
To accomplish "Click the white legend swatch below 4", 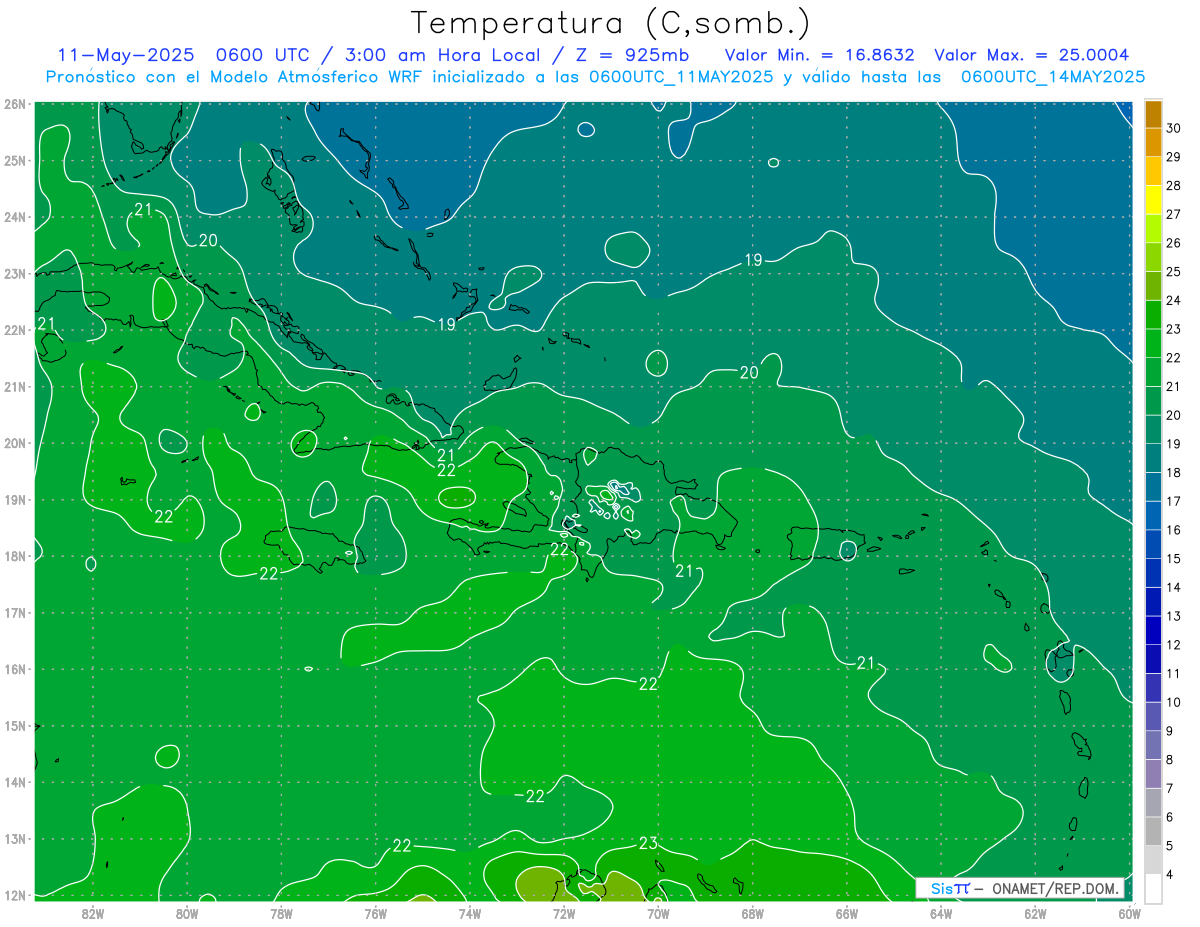I will [x=1152, y=888].
